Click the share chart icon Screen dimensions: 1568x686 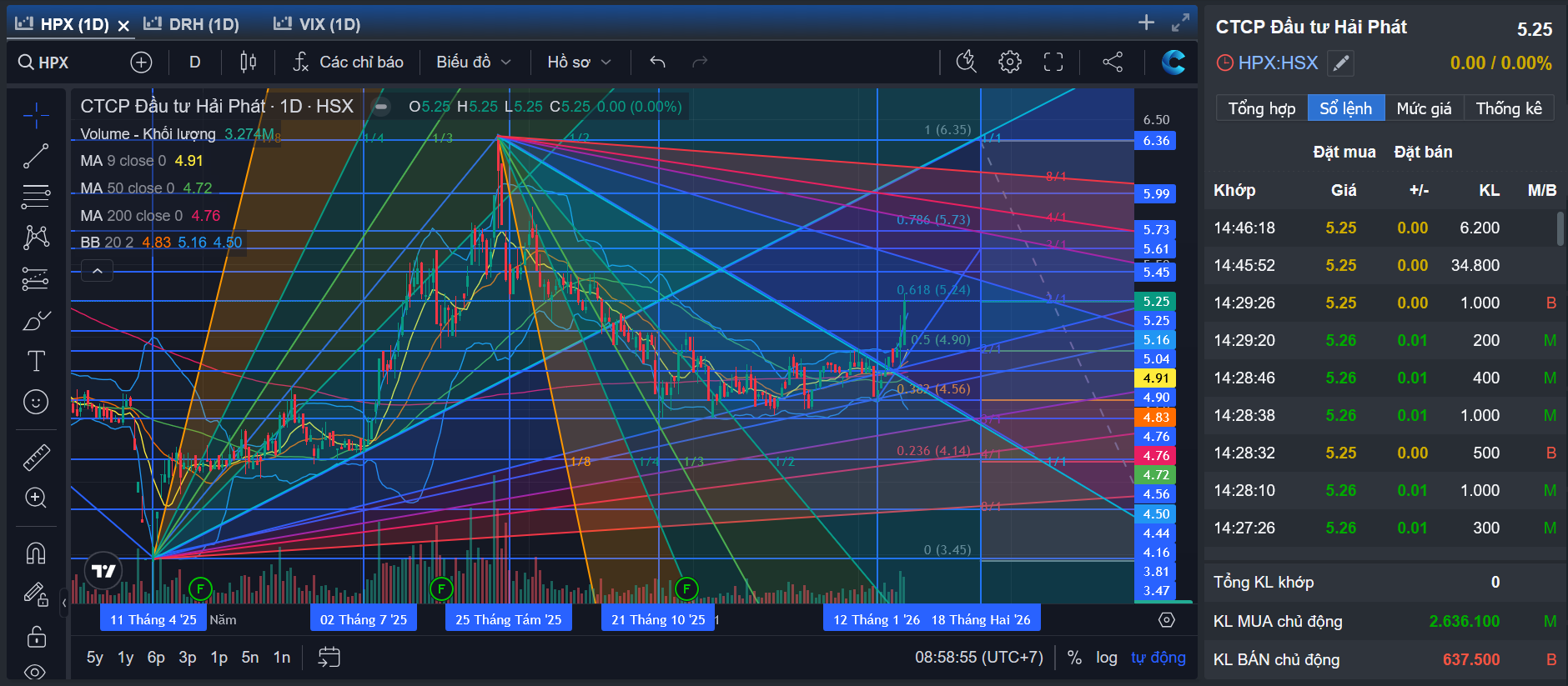coord(1113,63)
